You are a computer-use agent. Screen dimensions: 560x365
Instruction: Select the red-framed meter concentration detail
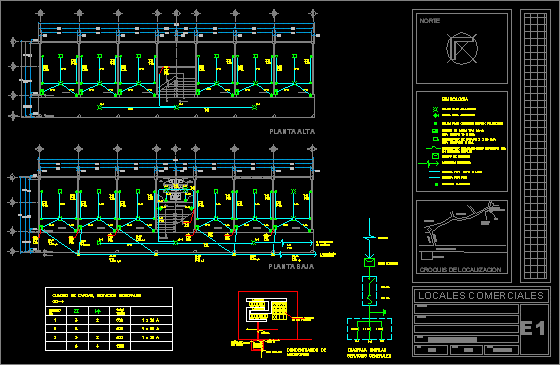[x=268, y=315]
